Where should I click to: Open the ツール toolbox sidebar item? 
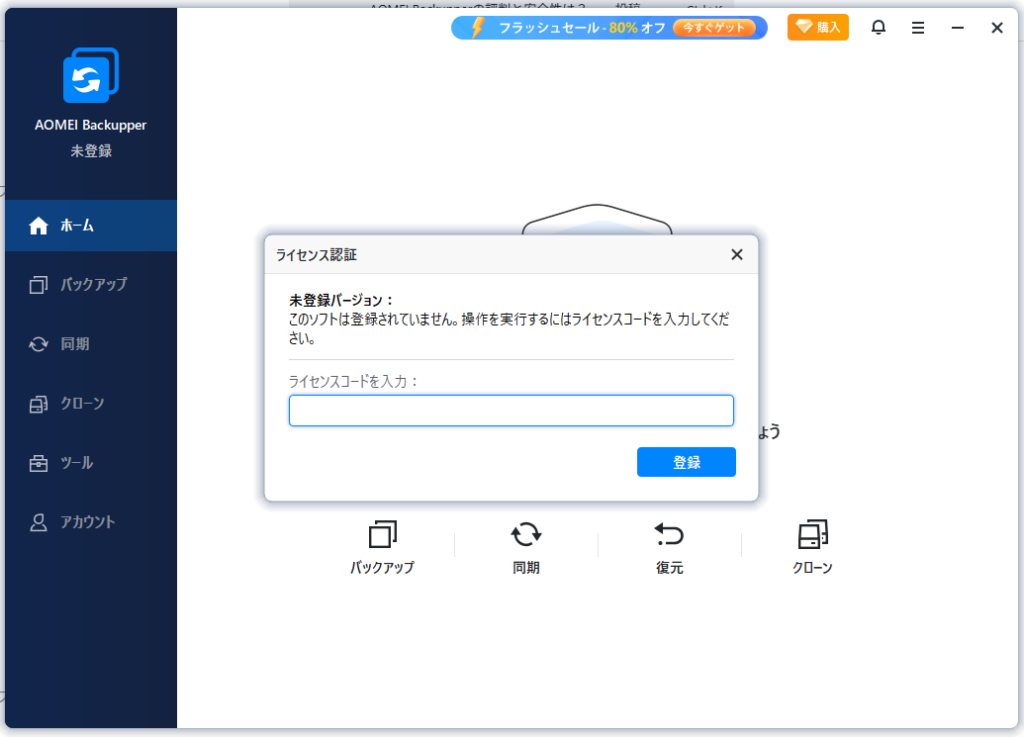pos(91,463)
